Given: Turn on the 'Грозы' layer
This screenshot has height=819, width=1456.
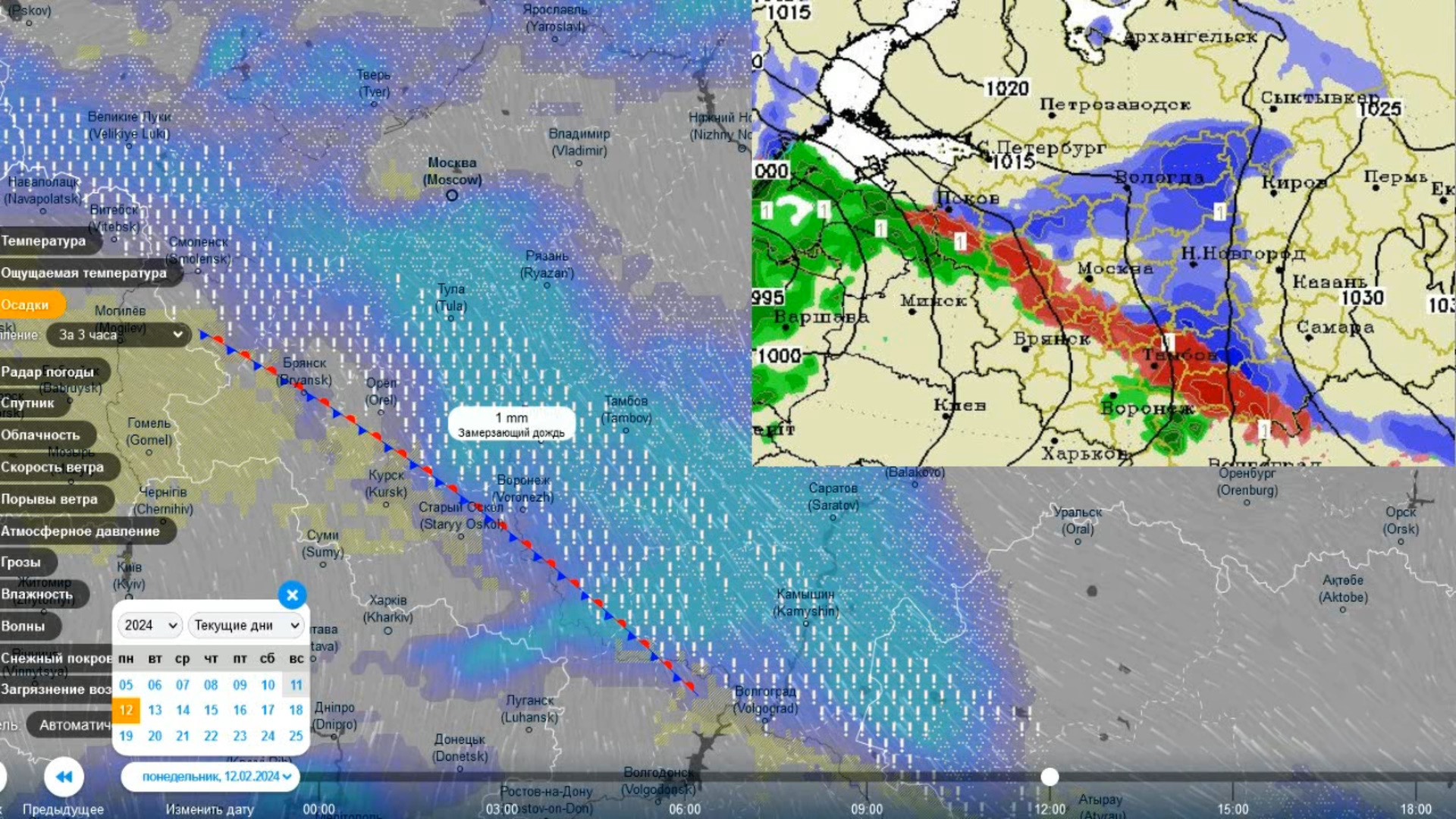Looking at the screenshot, I should [x=21, y=562].
